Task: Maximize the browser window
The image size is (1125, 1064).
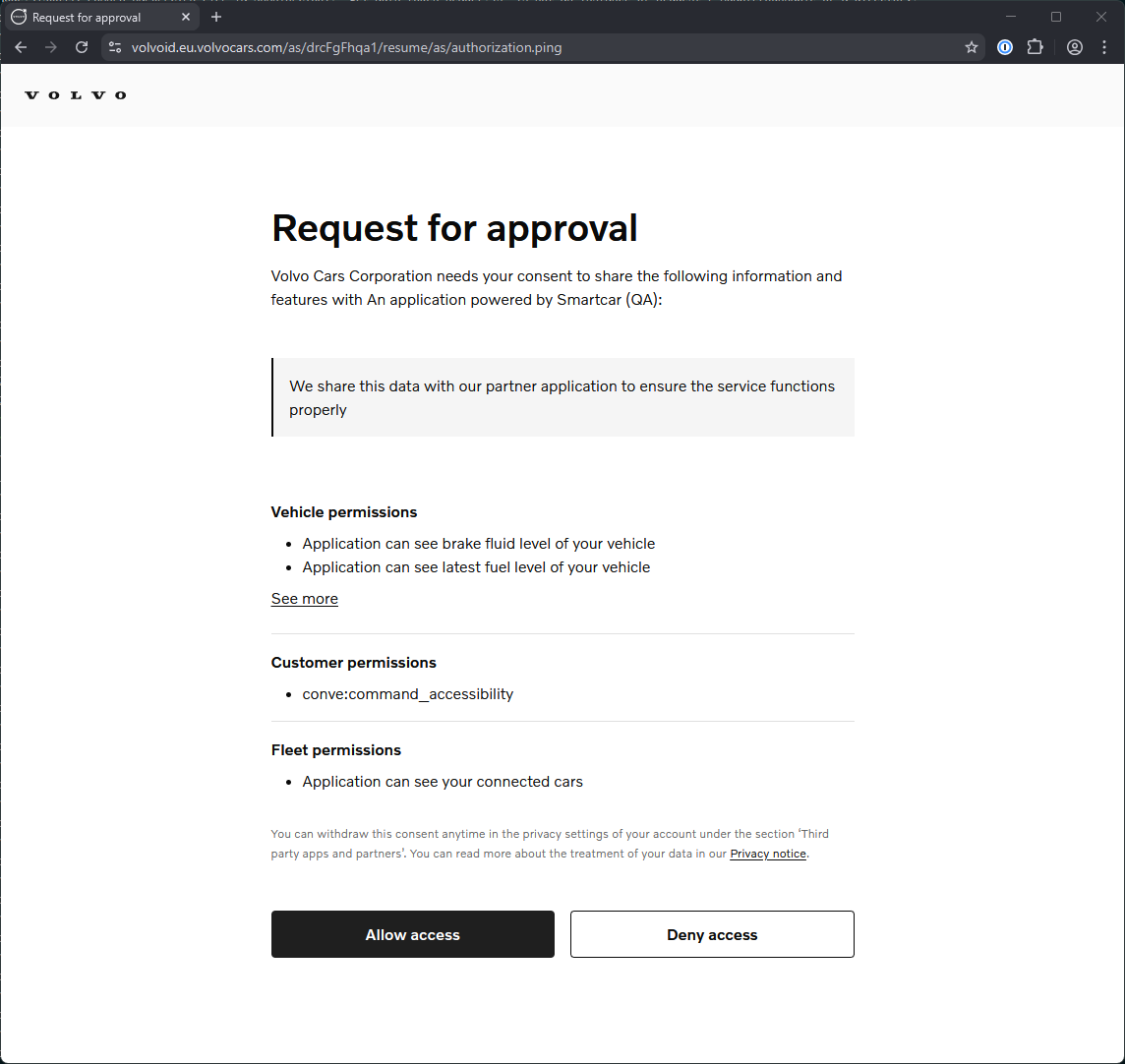Action: (x=1056, y=17)
